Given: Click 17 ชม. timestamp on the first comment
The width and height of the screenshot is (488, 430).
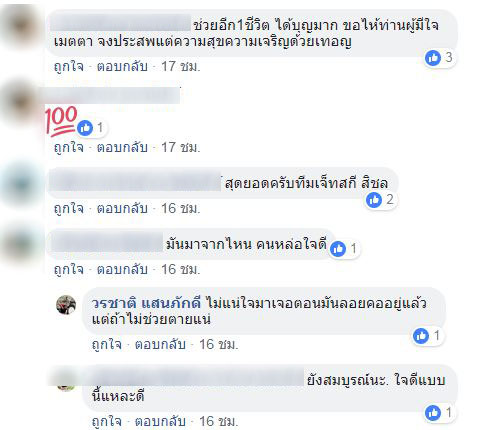Looking at the screenshot, I should (181, 66).
